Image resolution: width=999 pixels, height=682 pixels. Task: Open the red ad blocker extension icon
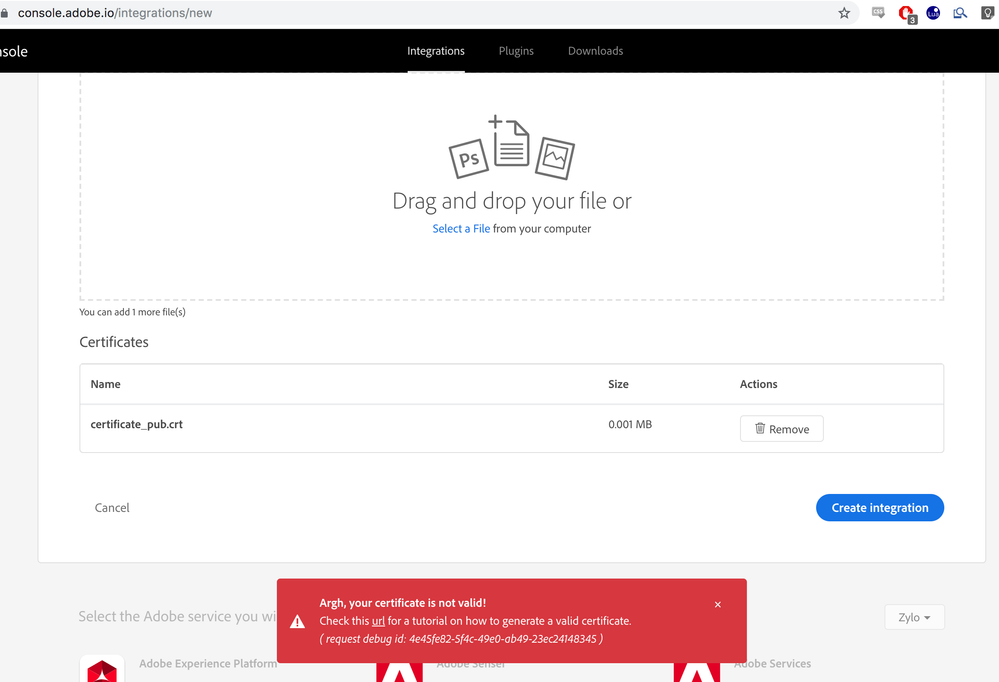pyautogui.click(x=906, y=13)
